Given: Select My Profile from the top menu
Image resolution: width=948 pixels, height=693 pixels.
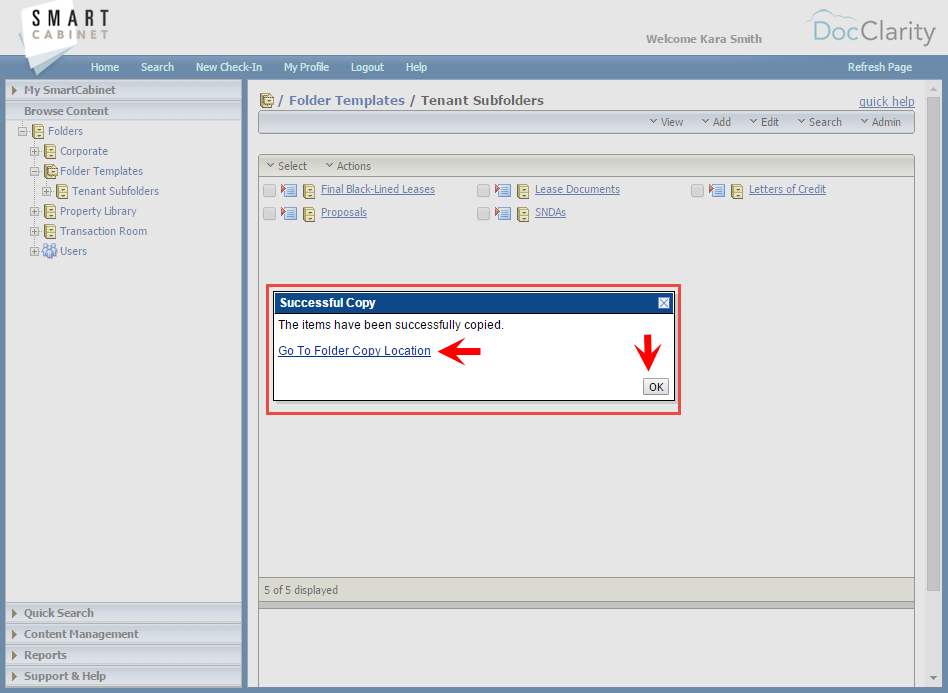Looking at the screenshot, I should (x=306, y=67).
